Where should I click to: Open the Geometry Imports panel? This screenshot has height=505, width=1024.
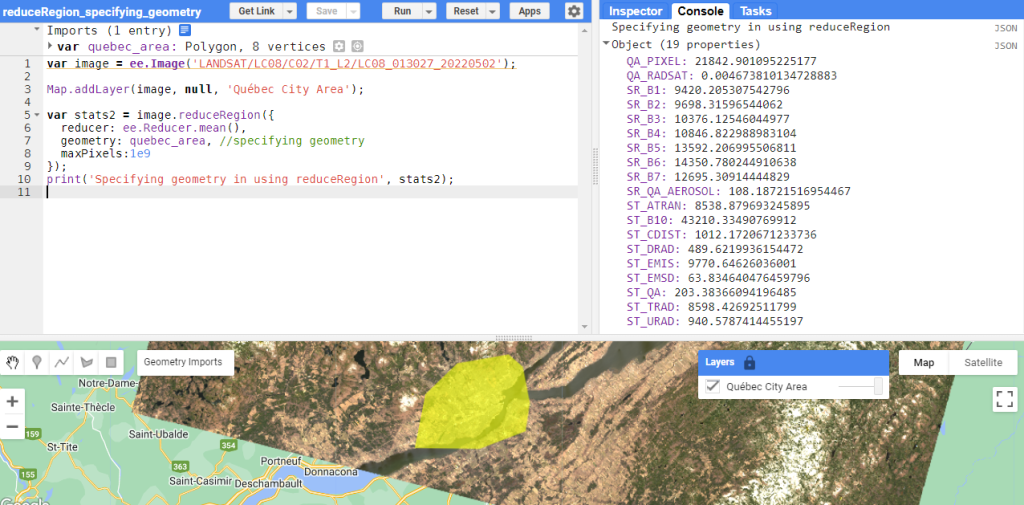click(184, 362)
